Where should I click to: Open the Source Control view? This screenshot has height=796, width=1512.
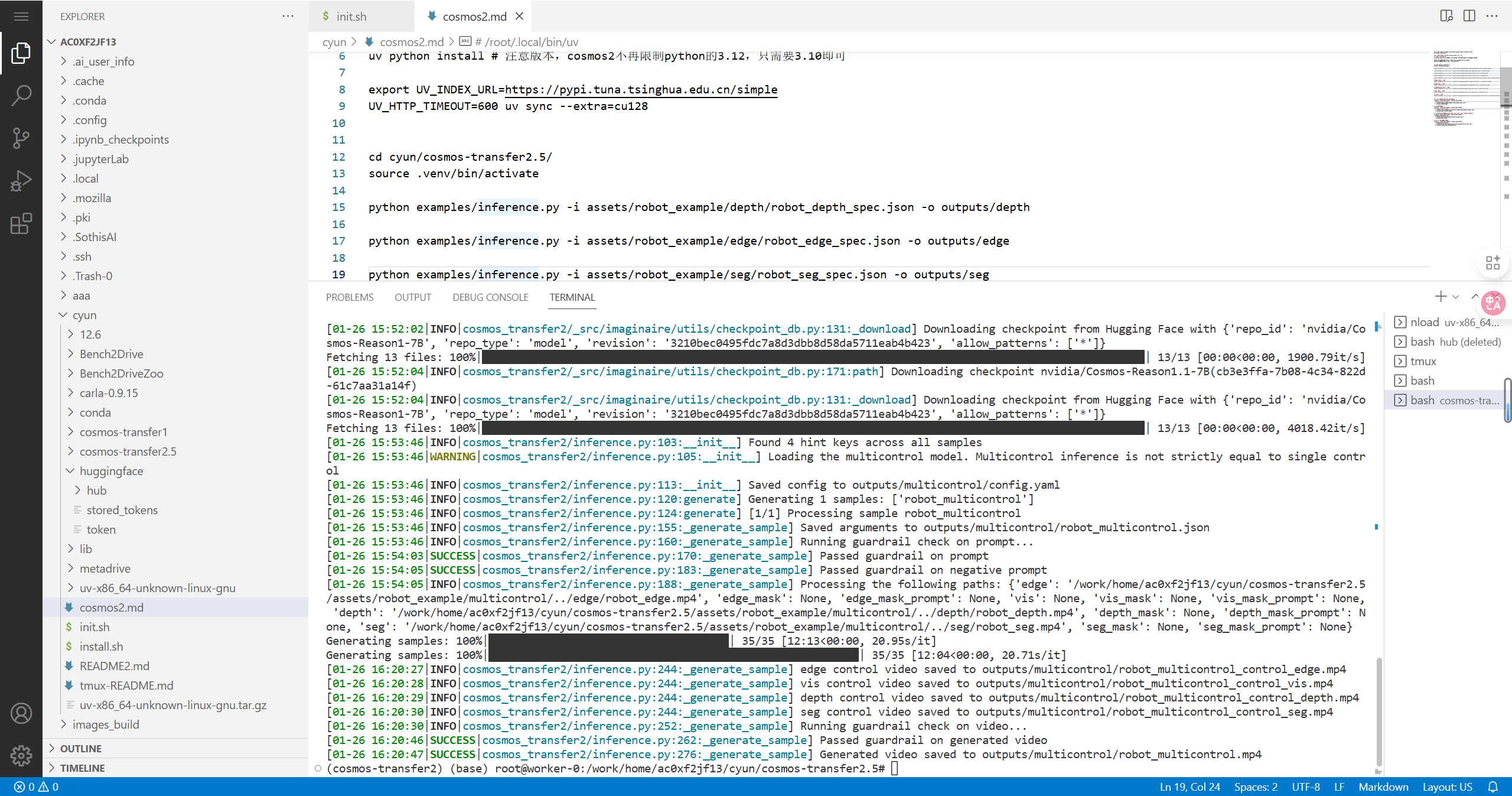coord(21,138)
